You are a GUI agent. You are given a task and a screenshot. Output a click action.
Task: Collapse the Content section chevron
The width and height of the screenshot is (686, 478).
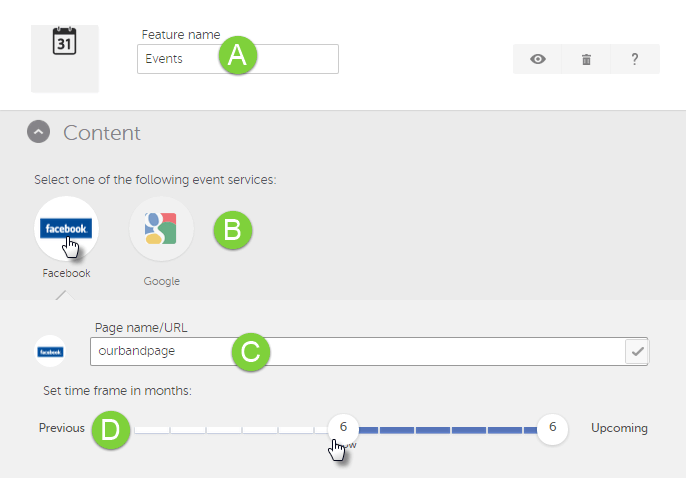pyautogui.click(x=38, y=132)
